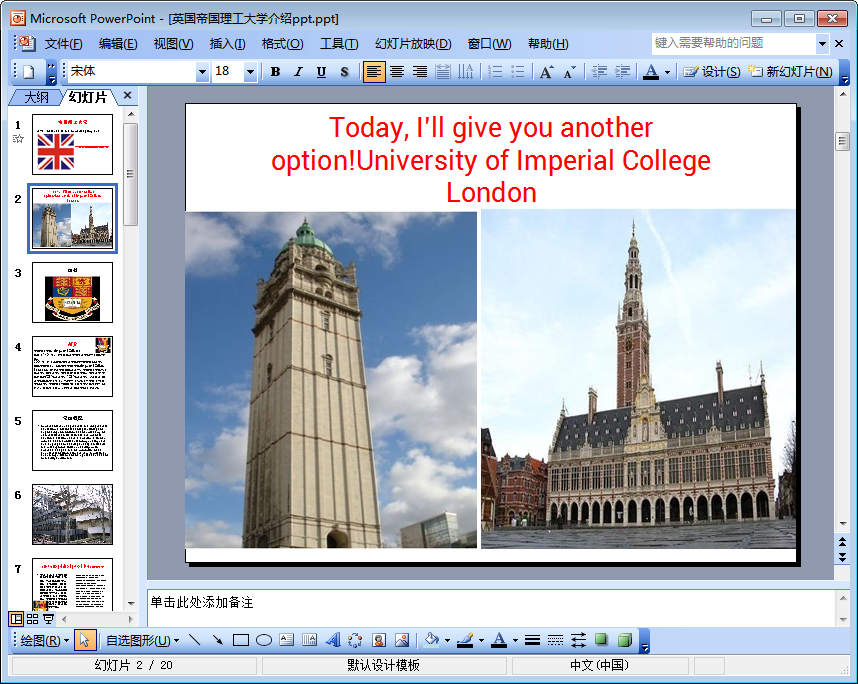Decrease font size with small A icon
This screenshot has height=684, width=858.
(x=569, y=72)
